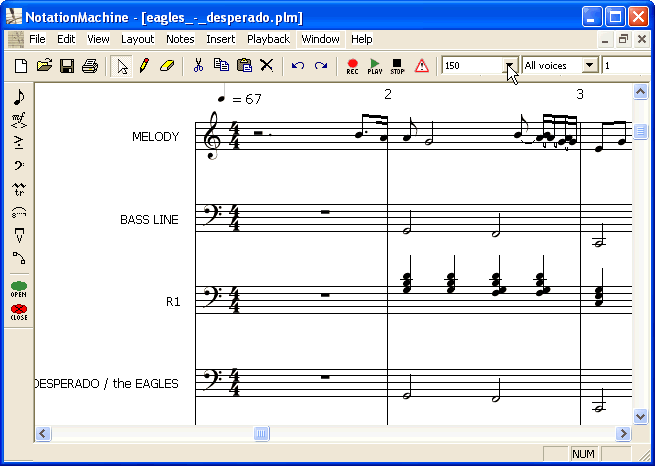
Task: Click the red CLOSE button
Action: (x=19, y=312)
